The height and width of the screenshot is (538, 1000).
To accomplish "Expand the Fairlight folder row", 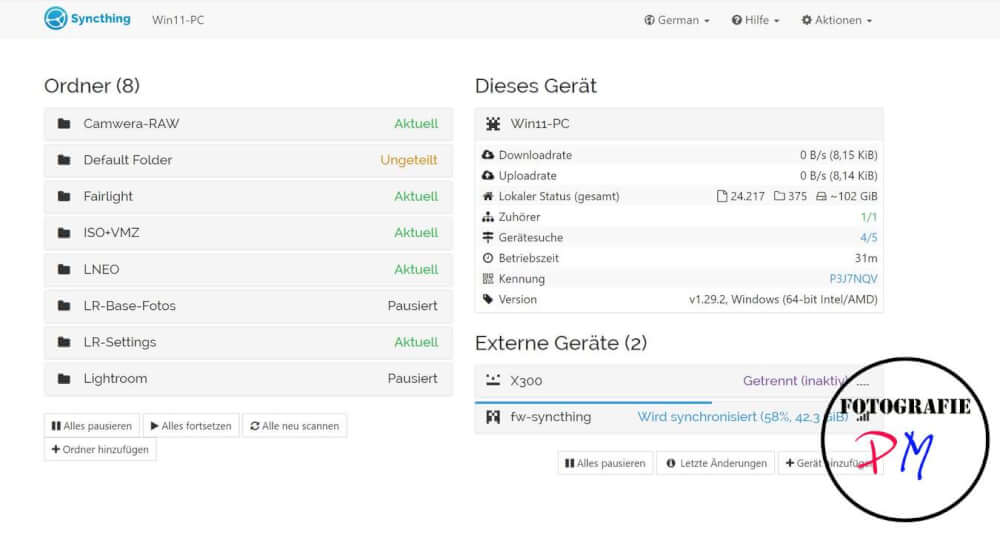I will 249,196.
